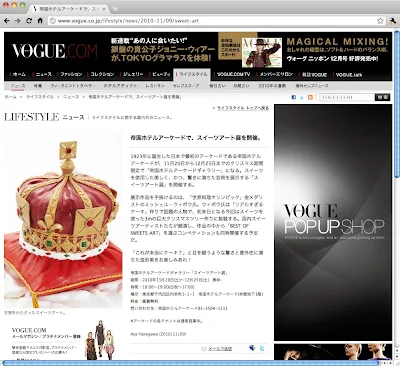Click the article headline 帝国ホテルアーケードで
400x366 pixels.
click(x=197, y=138)
